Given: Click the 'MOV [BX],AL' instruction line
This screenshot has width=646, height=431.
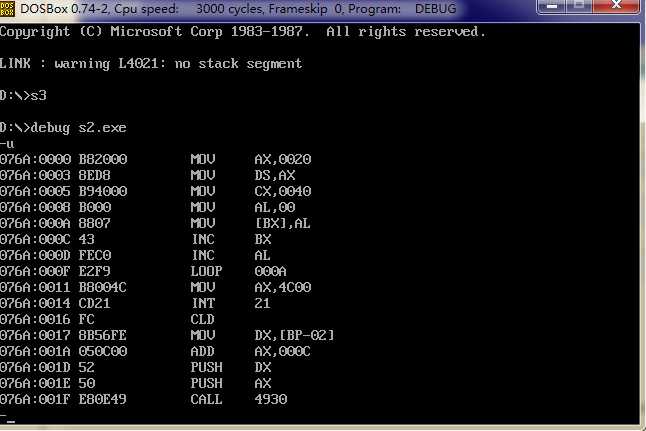Looking at the screenshot, I should click(x=155, y=223).
